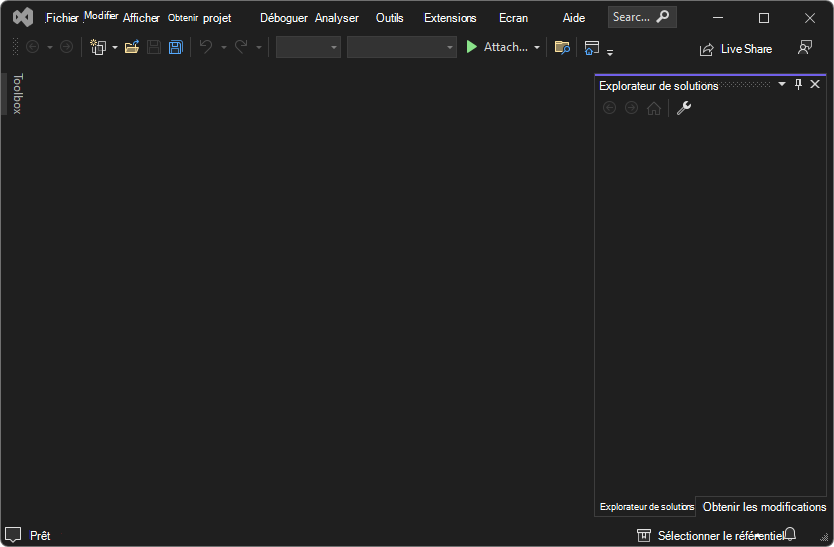Redo the last undone action
834x547 pixels.
[x=241, y=47]
